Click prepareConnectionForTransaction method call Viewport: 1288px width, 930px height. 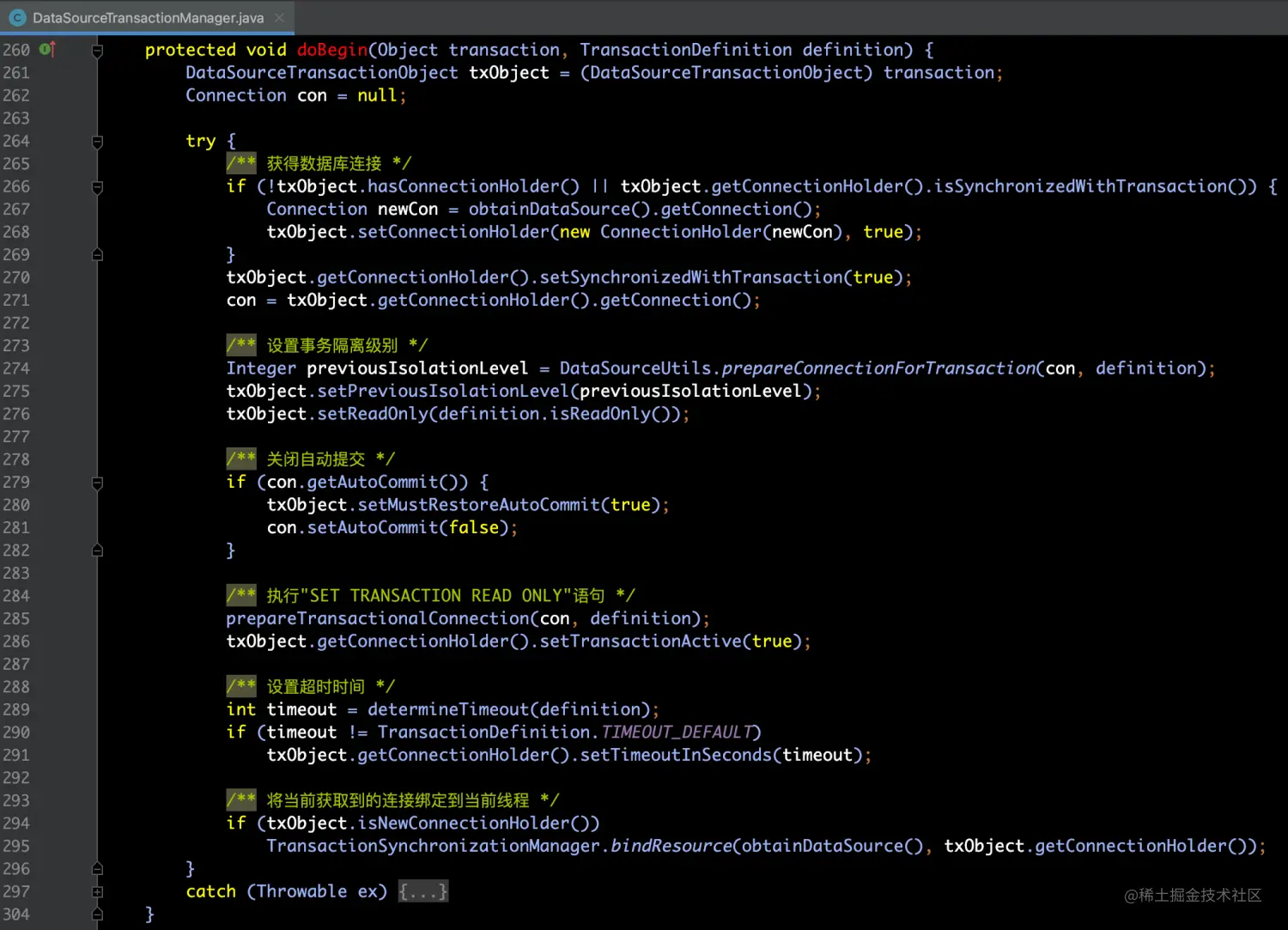pos(878,368)
